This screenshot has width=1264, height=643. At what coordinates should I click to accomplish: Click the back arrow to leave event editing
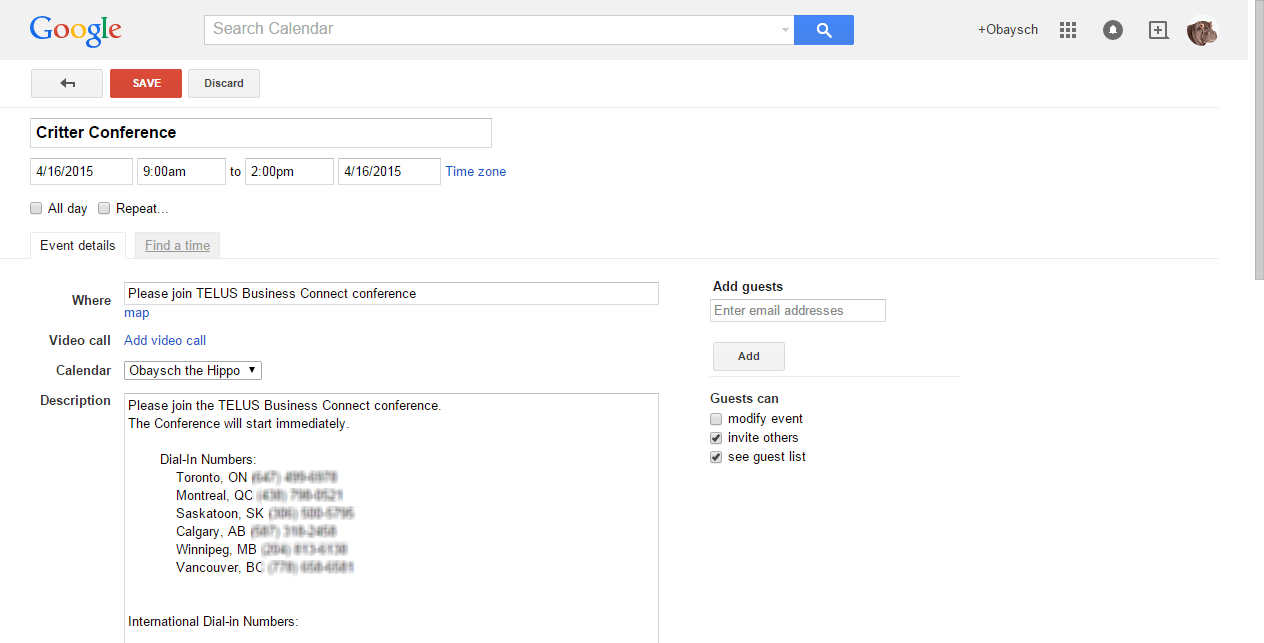pos(66,83)
